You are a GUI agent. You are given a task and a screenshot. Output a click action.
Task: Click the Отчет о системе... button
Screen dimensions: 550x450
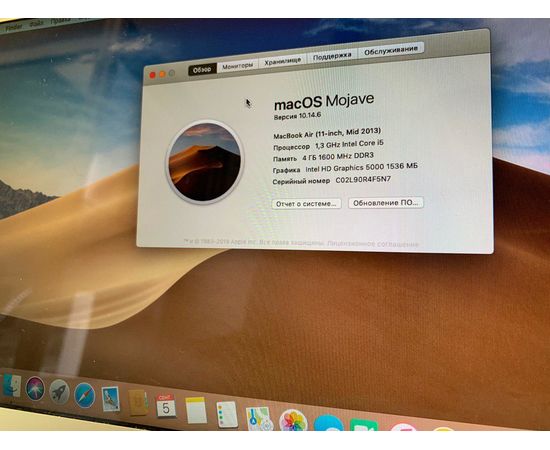306,204
